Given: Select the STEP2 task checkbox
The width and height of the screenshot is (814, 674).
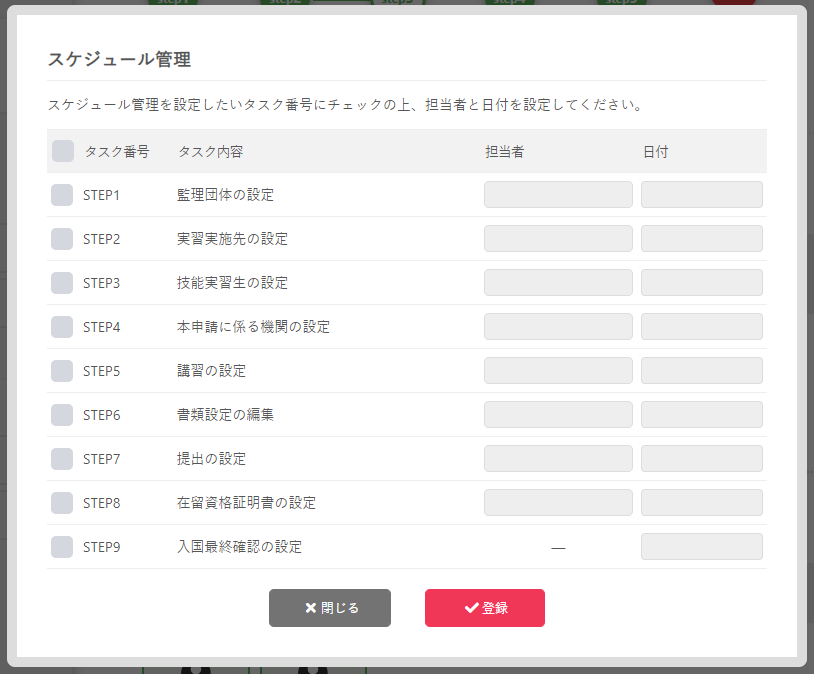Looking at the screenshot, I should pos(62,239).
